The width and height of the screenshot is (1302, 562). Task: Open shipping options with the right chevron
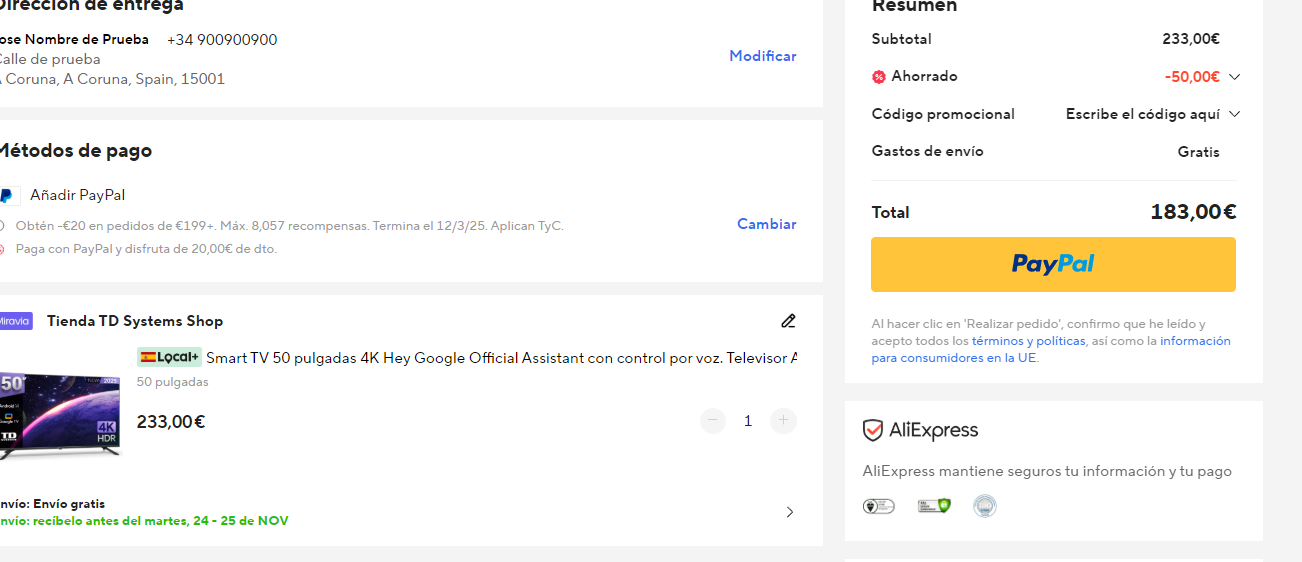[x=789, y=512]
